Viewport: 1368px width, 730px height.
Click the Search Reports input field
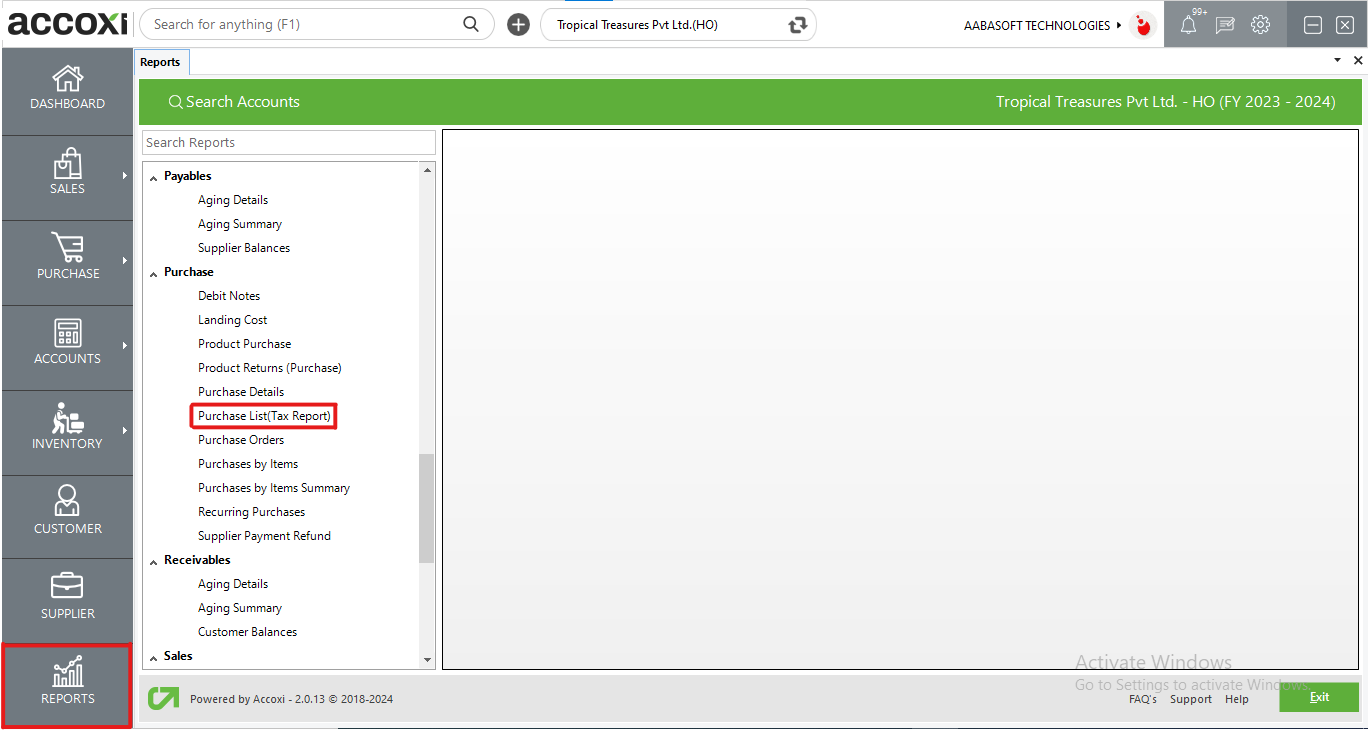coord(288,143)
